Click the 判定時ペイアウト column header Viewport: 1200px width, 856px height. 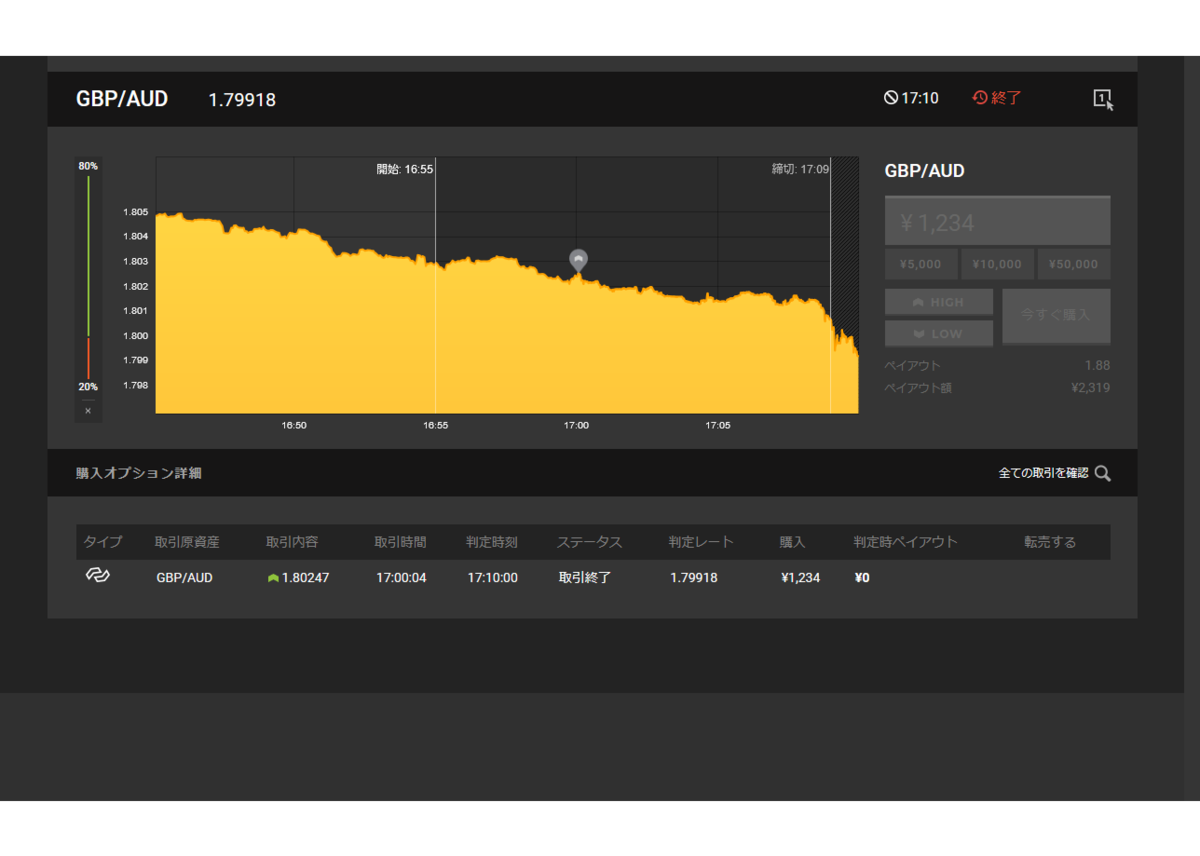(905, 542)
